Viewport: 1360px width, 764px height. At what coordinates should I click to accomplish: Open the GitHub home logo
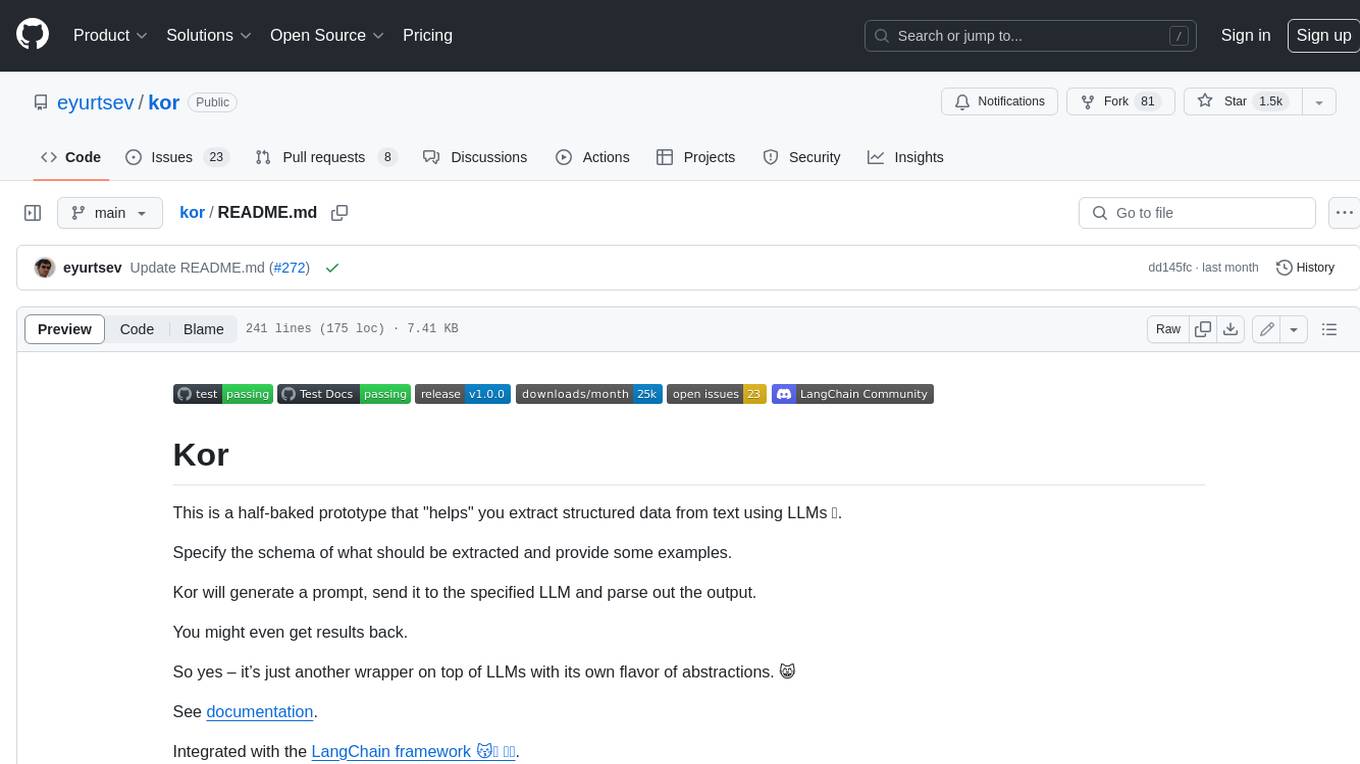32,35
